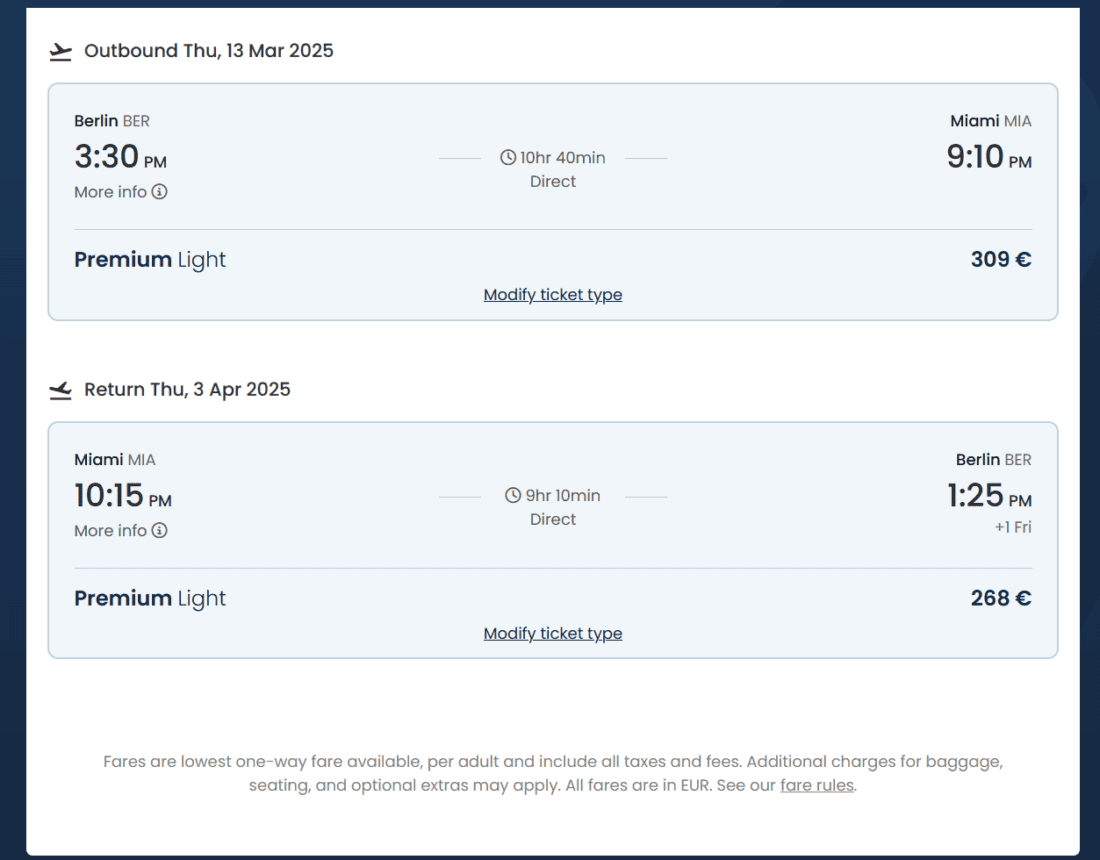The width and height of the screenshot is (1100, 860).
Task: Click the 268 € return price
Action: tap(1001, 599)
